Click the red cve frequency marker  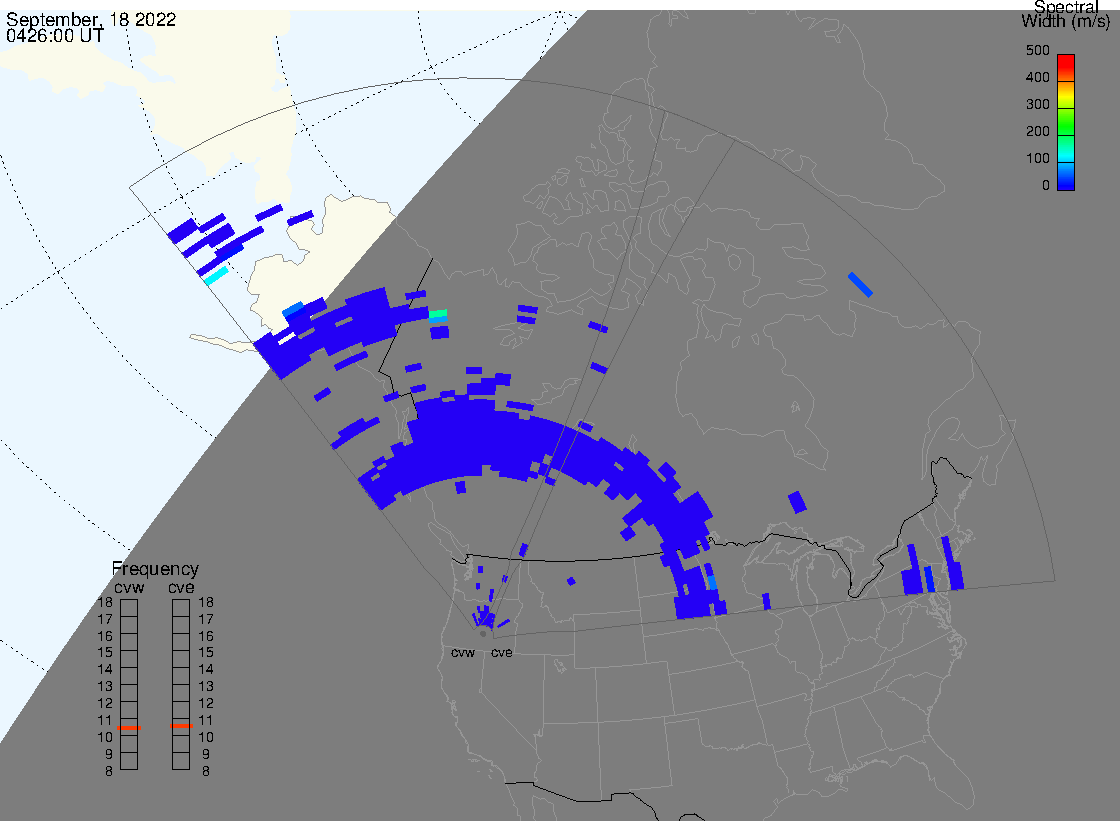pyautogui.click(x=181, y=726)
